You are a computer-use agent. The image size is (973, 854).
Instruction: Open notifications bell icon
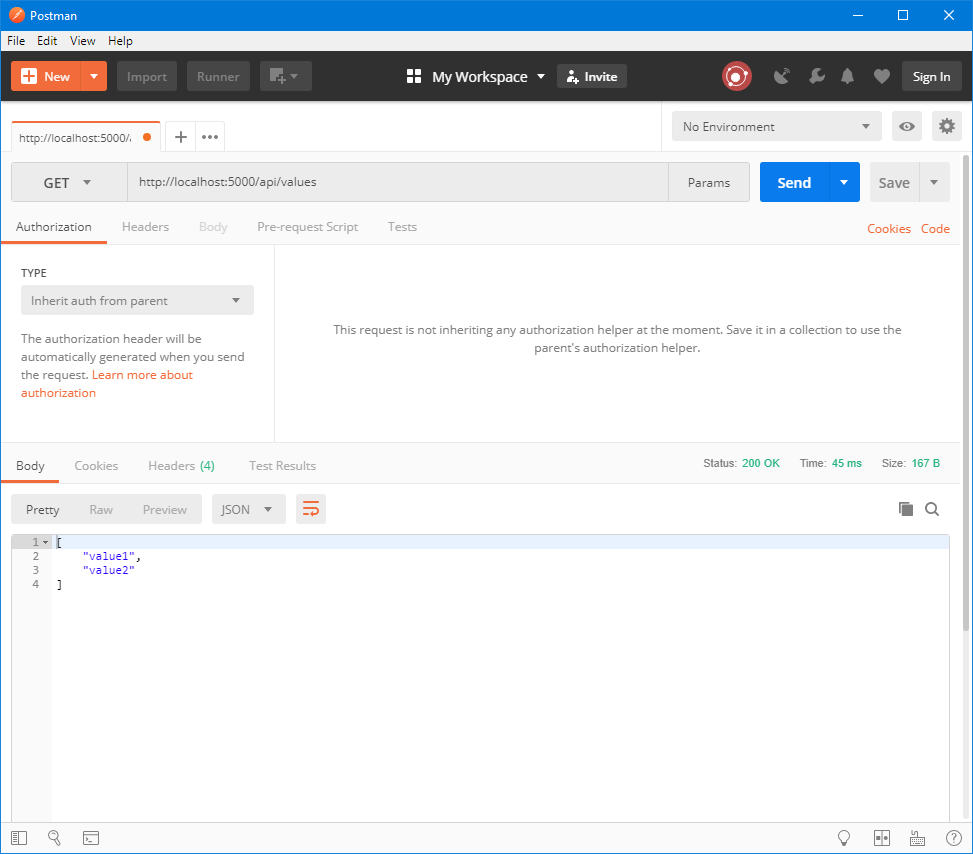click(x=847, y=76)
